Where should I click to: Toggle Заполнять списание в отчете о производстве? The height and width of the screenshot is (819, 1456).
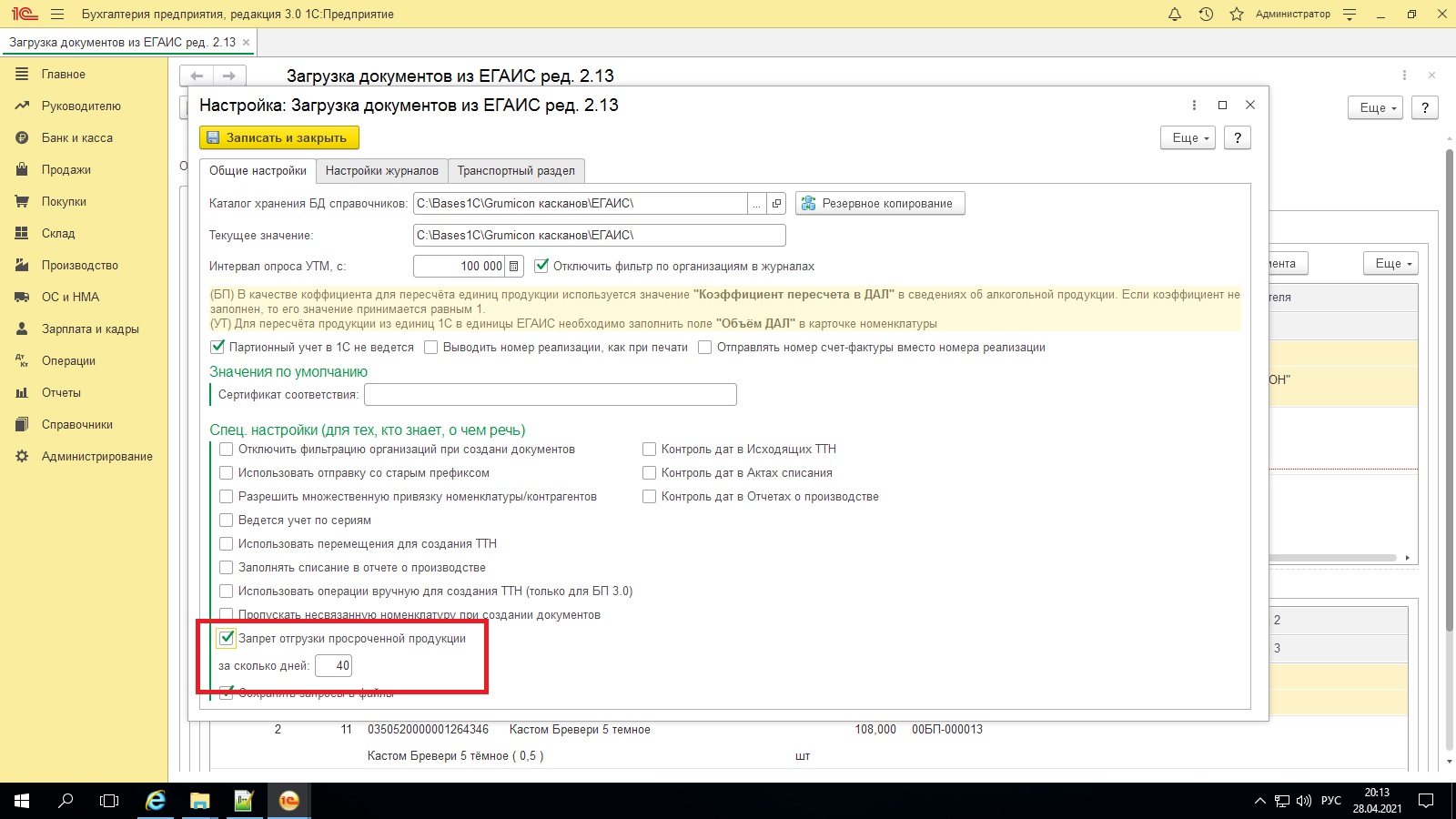coord(227,567)
